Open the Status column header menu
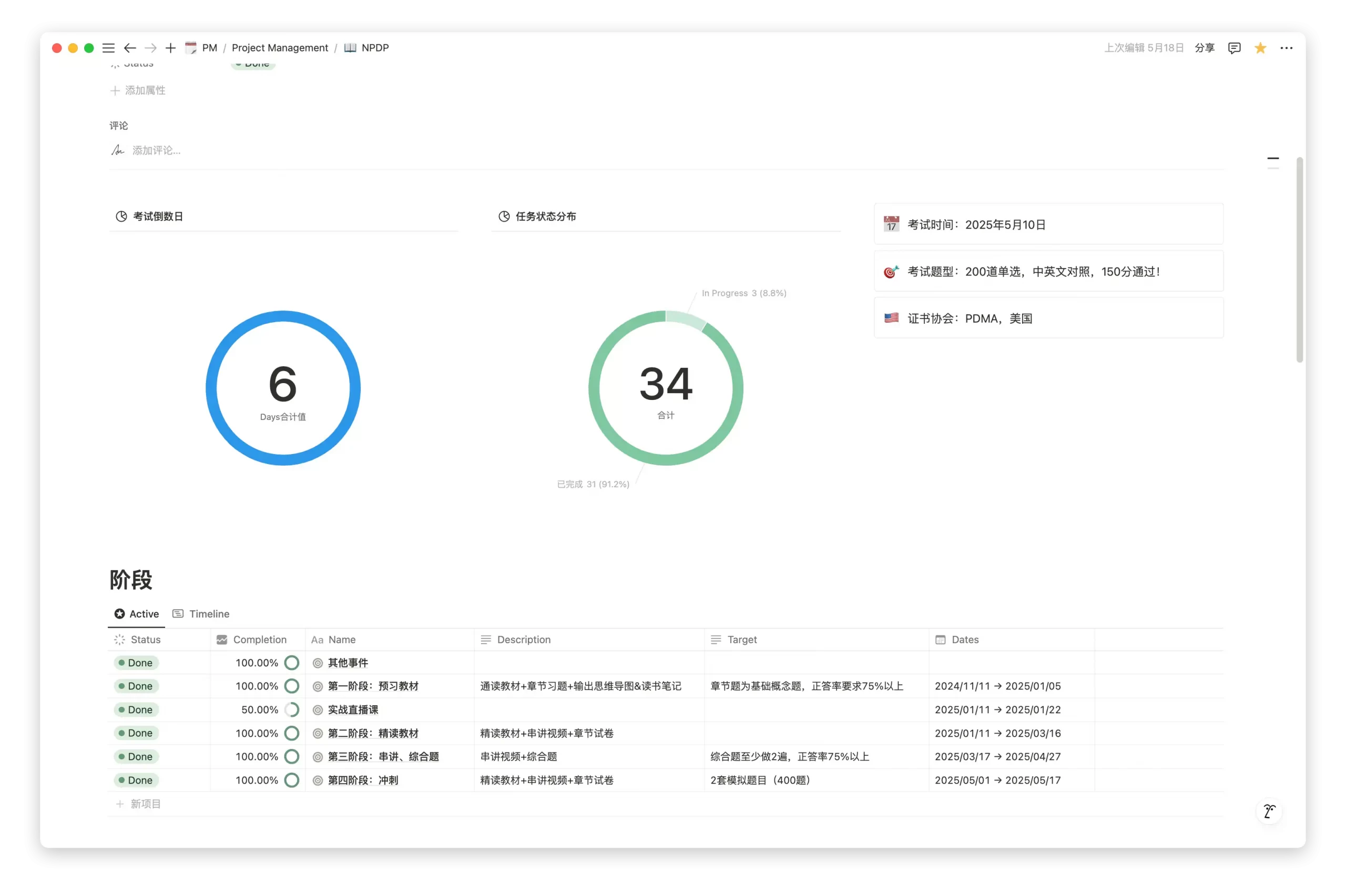Image resolution: width=1346 pixels, height=896 pixels. 145,640
